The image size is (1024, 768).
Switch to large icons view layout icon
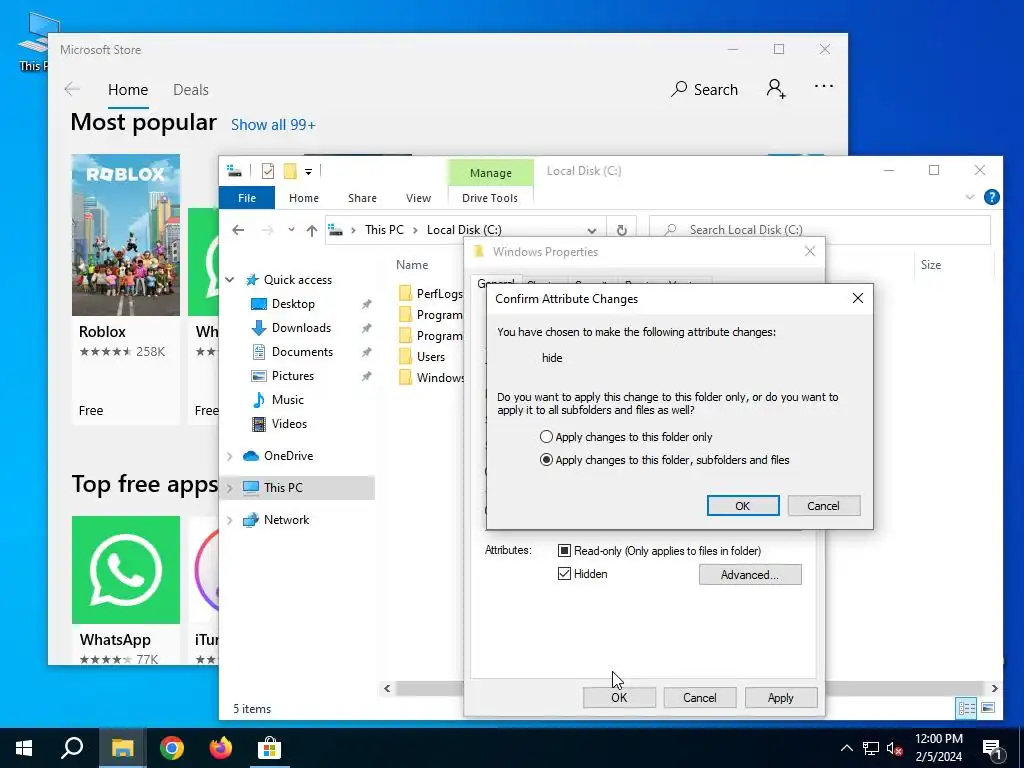tap(988, 708)
